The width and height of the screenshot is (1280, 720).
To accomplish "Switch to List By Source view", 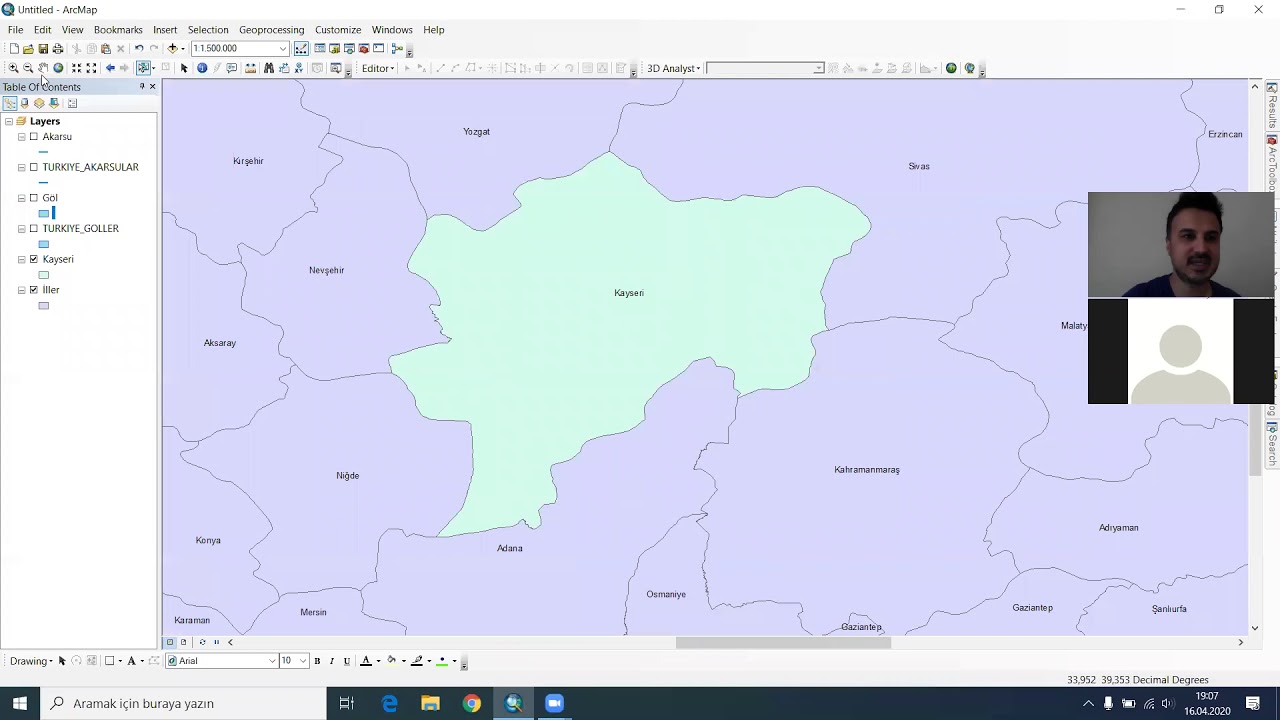I will click(25, 103).
